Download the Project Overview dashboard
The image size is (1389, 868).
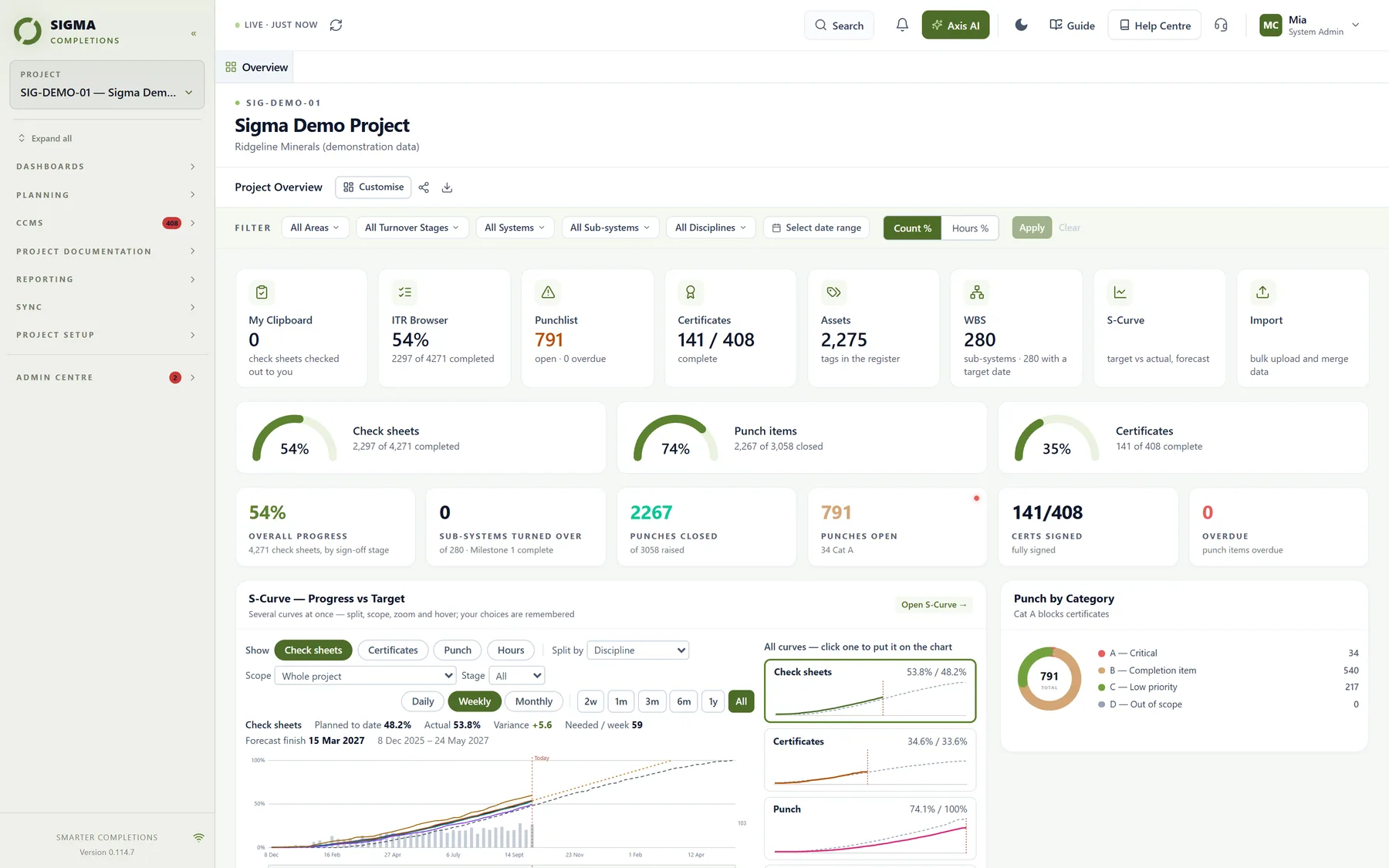point(447,187)
